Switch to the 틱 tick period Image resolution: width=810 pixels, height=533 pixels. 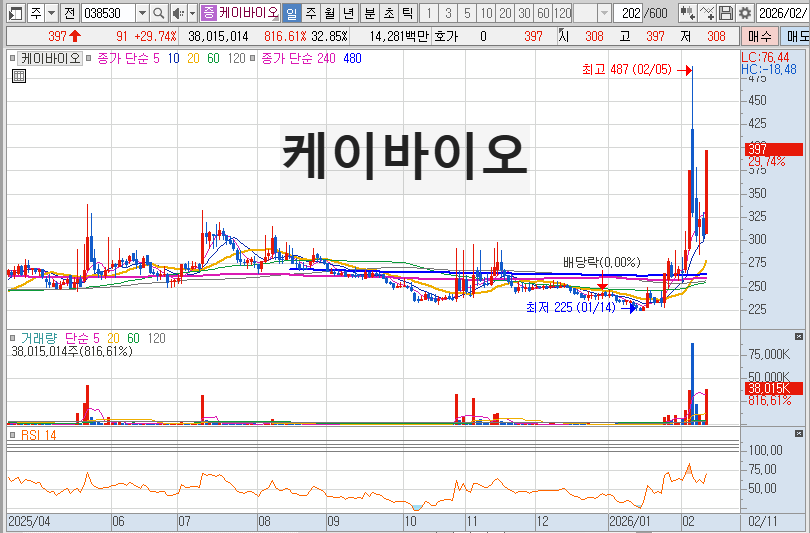(x=408, y=13)
